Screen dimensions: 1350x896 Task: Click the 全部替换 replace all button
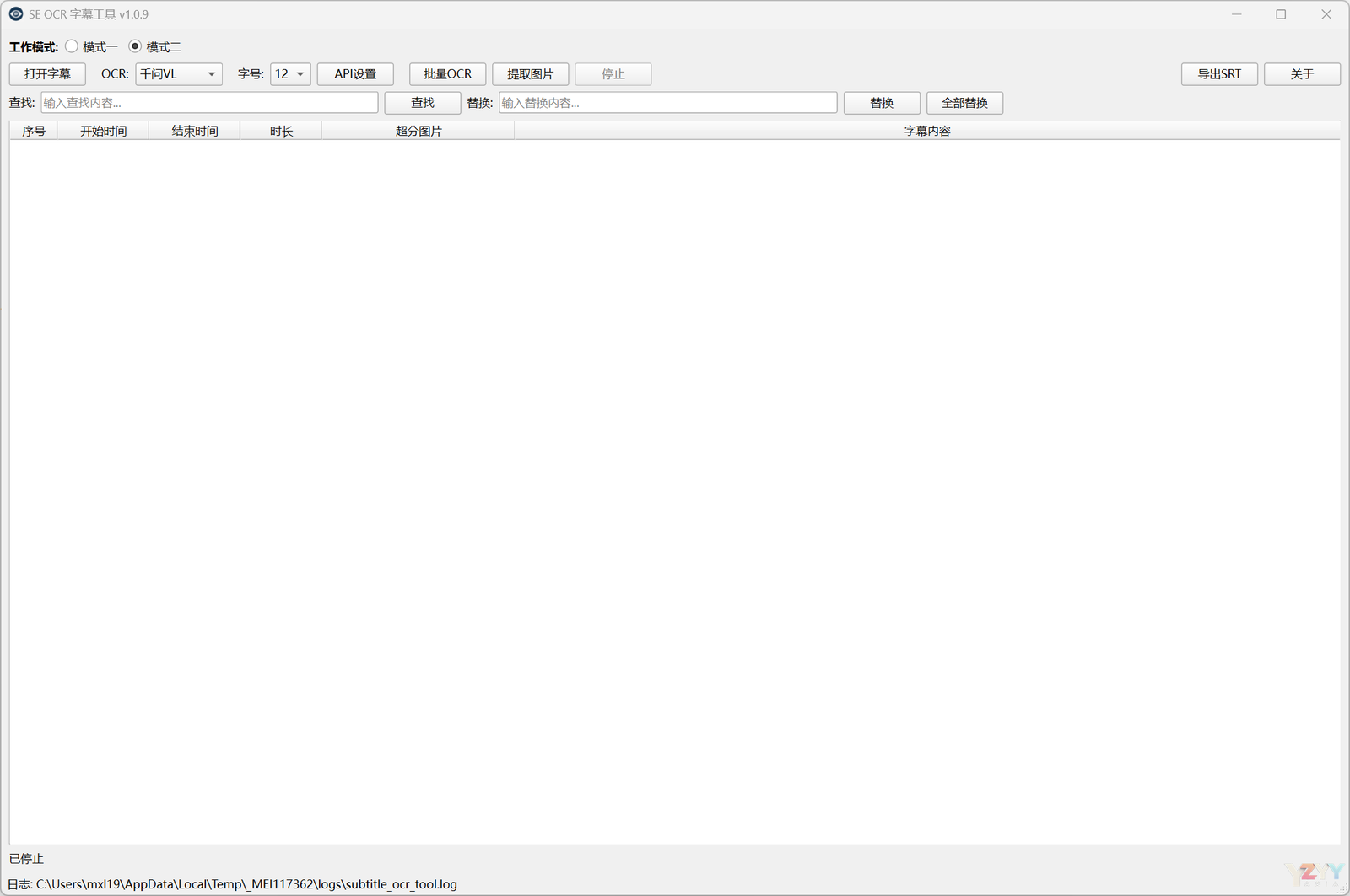[964, 103]
